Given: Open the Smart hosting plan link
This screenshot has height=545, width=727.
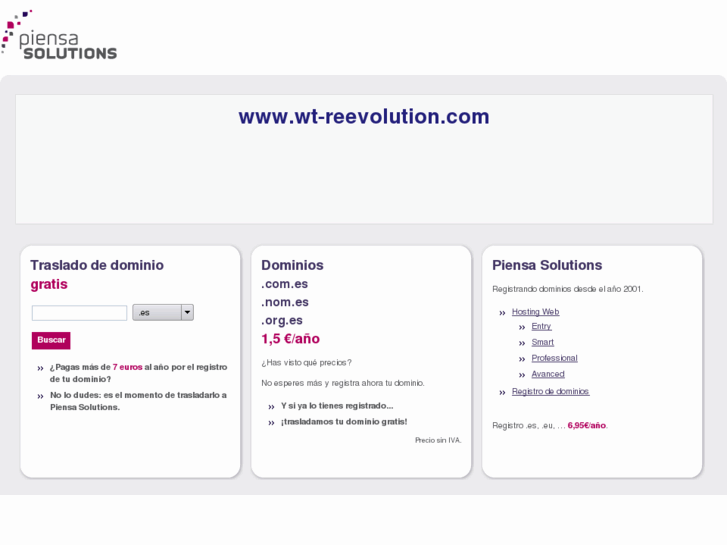Looking at the screenshot, I should [x=542, y=342].
